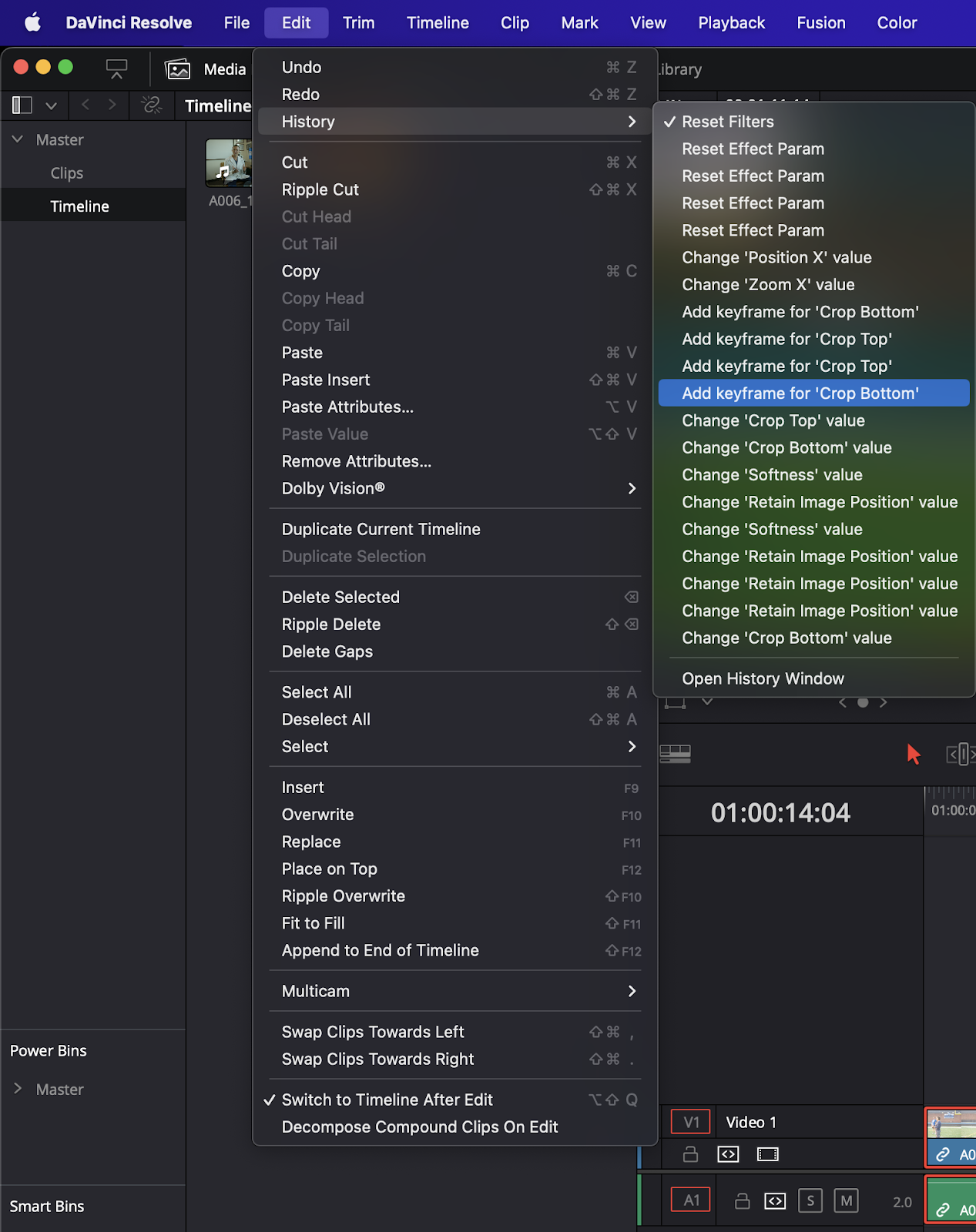Uncheck Switch to Timeline After Edit

pyautogui.click(x=455, y=1100)
